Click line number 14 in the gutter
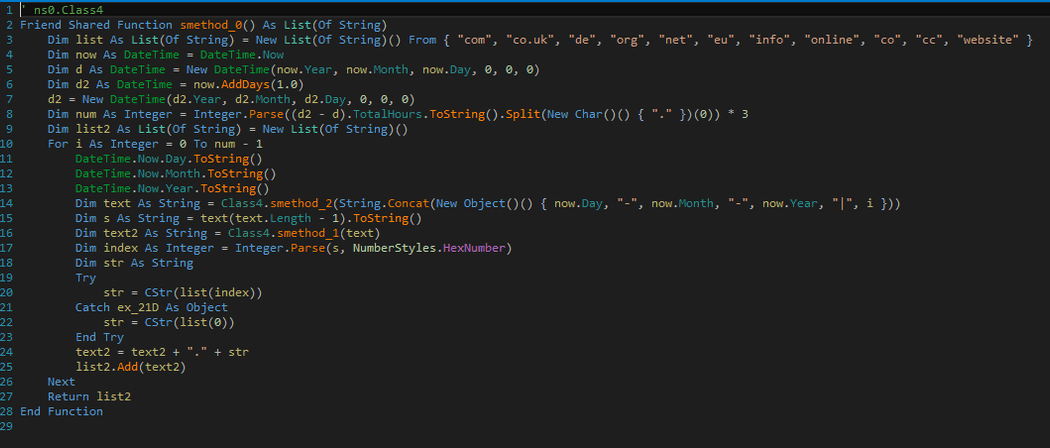This screenshot has width=1050, height=448. click(7, 203)
